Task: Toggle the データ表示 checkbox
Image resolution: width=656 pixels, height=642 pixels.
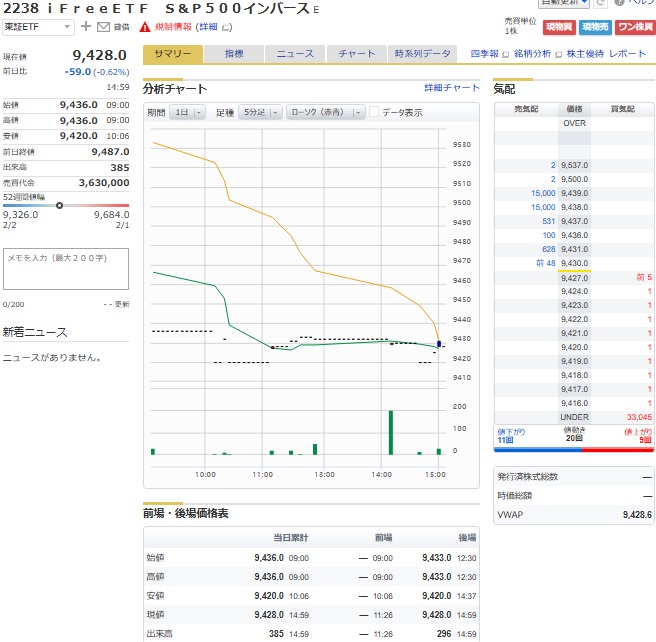Action: [x=374, y=112]
